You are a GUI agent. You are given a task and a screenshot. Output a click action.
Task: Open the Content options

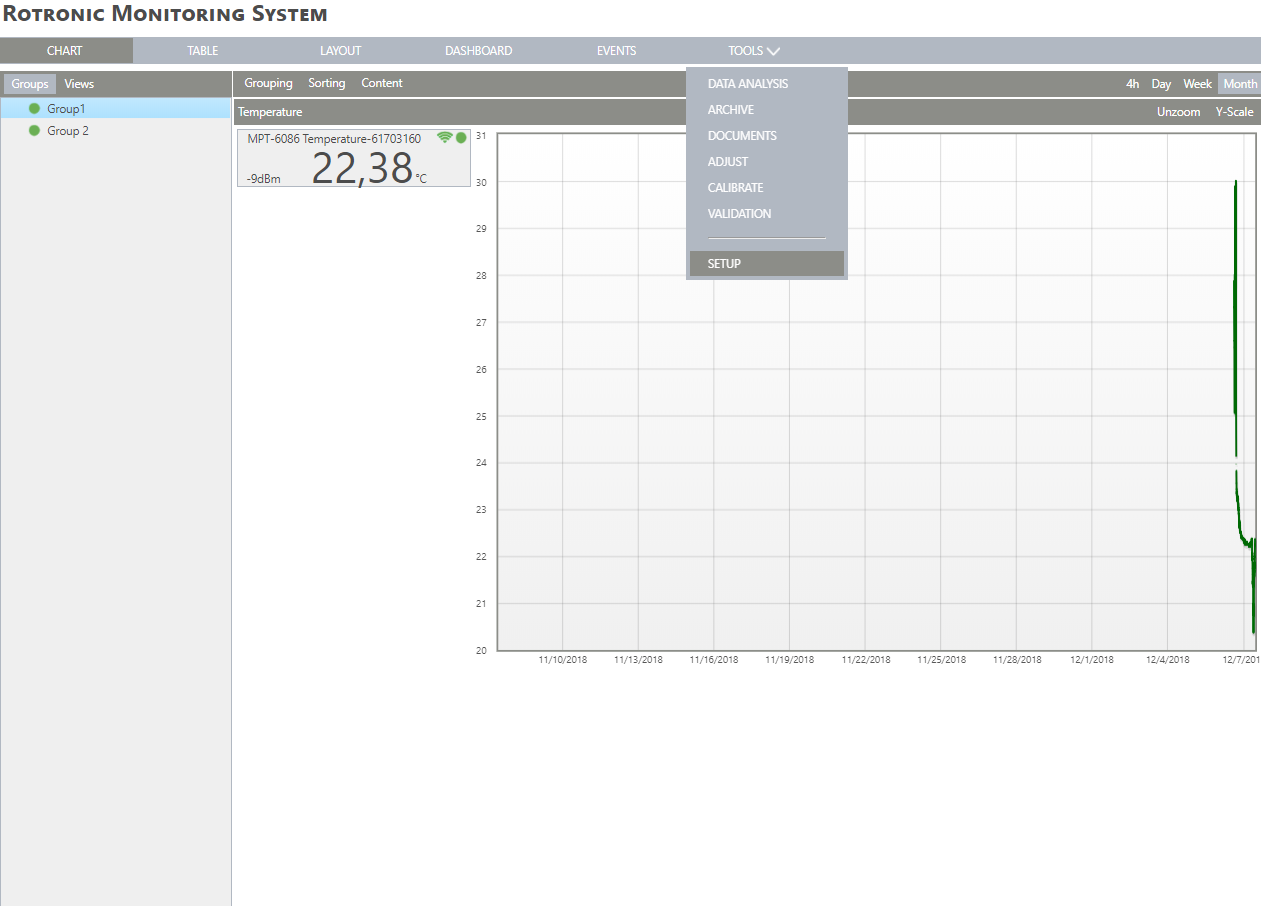(x=382, y=83)
